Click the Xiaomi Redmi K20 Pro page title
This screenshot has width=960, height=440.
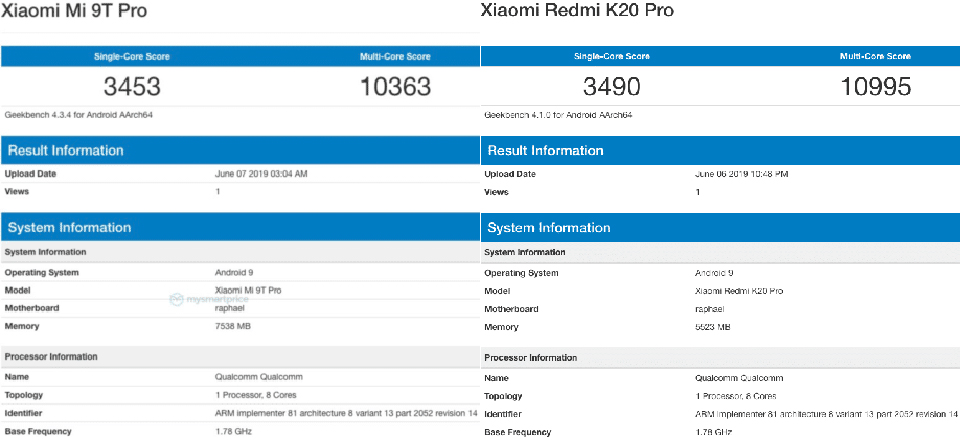[x=577, y=11]
